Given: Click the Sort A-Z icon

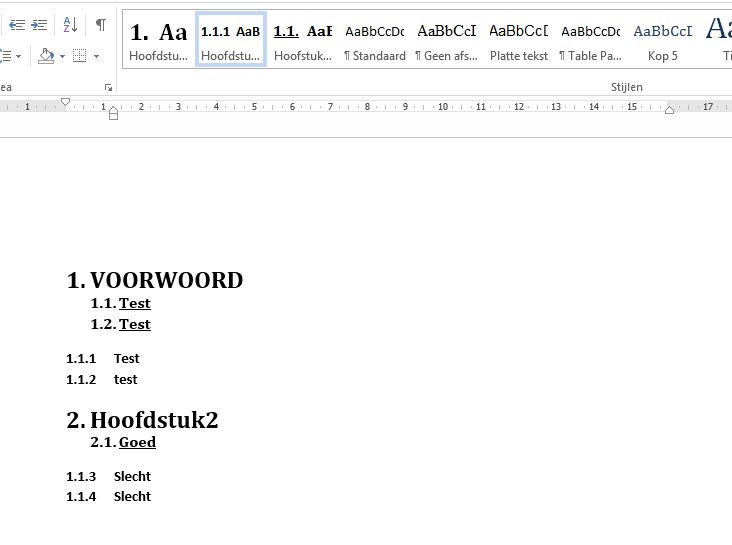Looking at the screenshot, I should click(69, 24).
